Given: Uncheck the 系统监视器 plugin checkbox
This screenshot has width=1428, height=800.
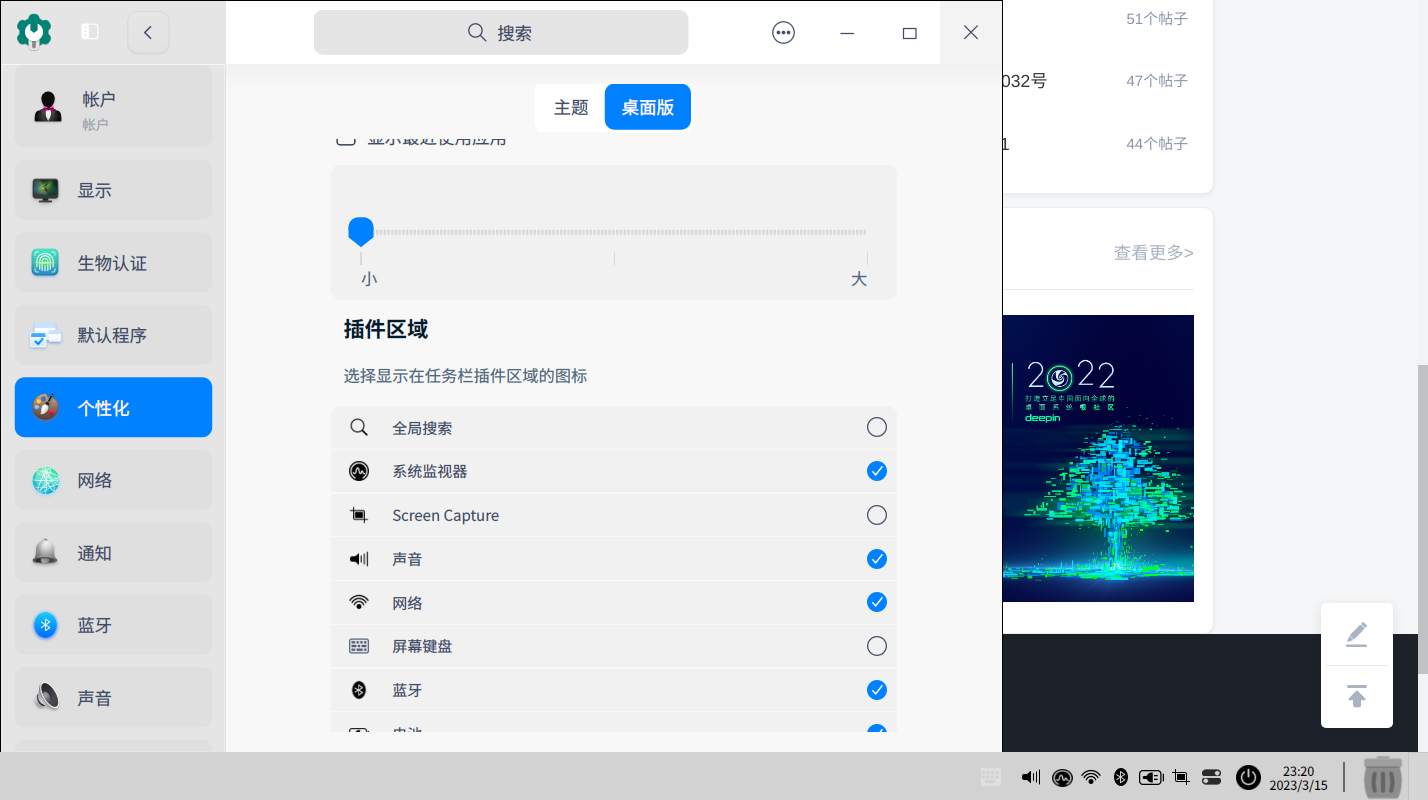Looking at the screenshot, I should click(877, 471).
